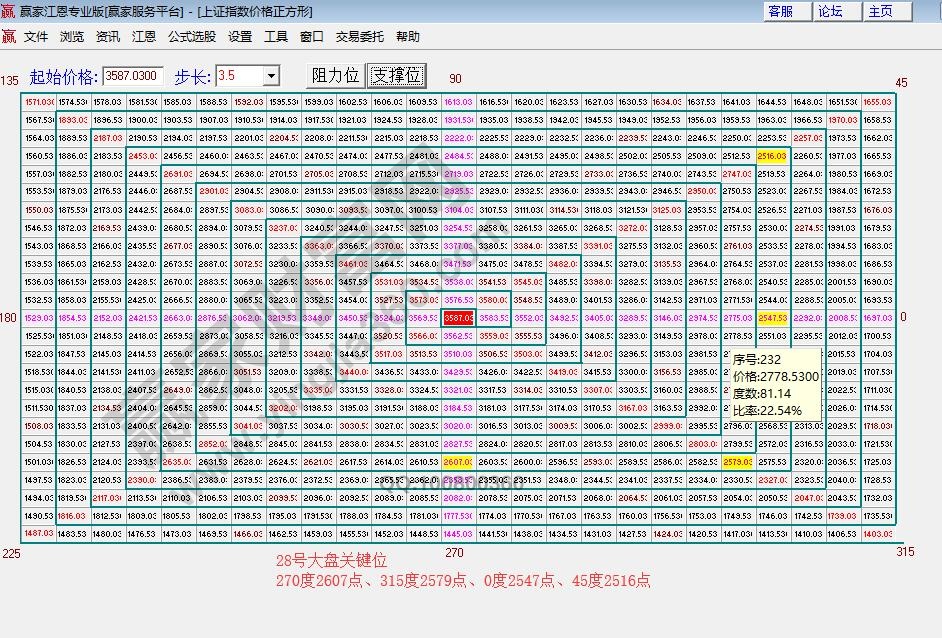
Task: Click the red 赢 icon left of 文件 menu
Action: click(10, 36)
